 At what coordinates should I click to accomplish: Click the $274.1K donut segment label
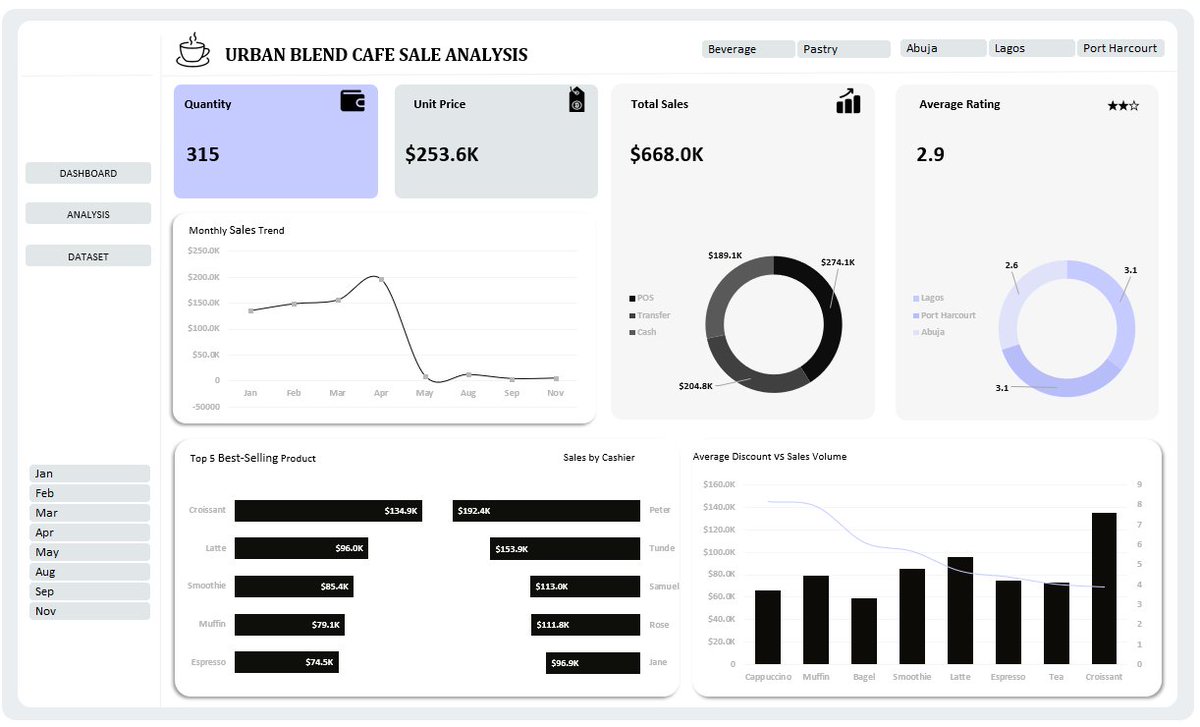(838, 262)
